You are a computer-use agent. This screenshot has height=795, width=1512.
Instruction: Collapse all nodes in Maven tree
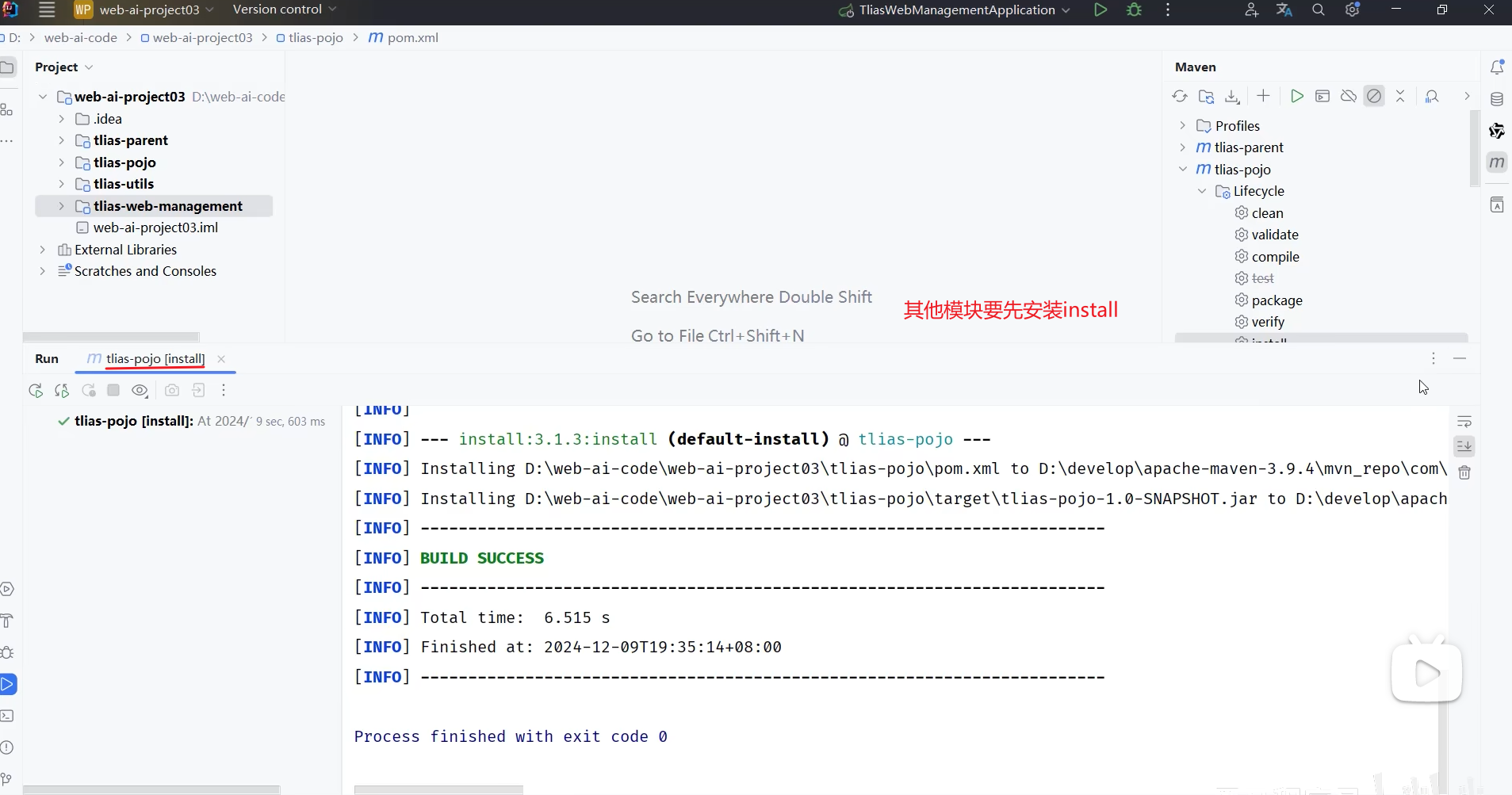[1400, 96]
